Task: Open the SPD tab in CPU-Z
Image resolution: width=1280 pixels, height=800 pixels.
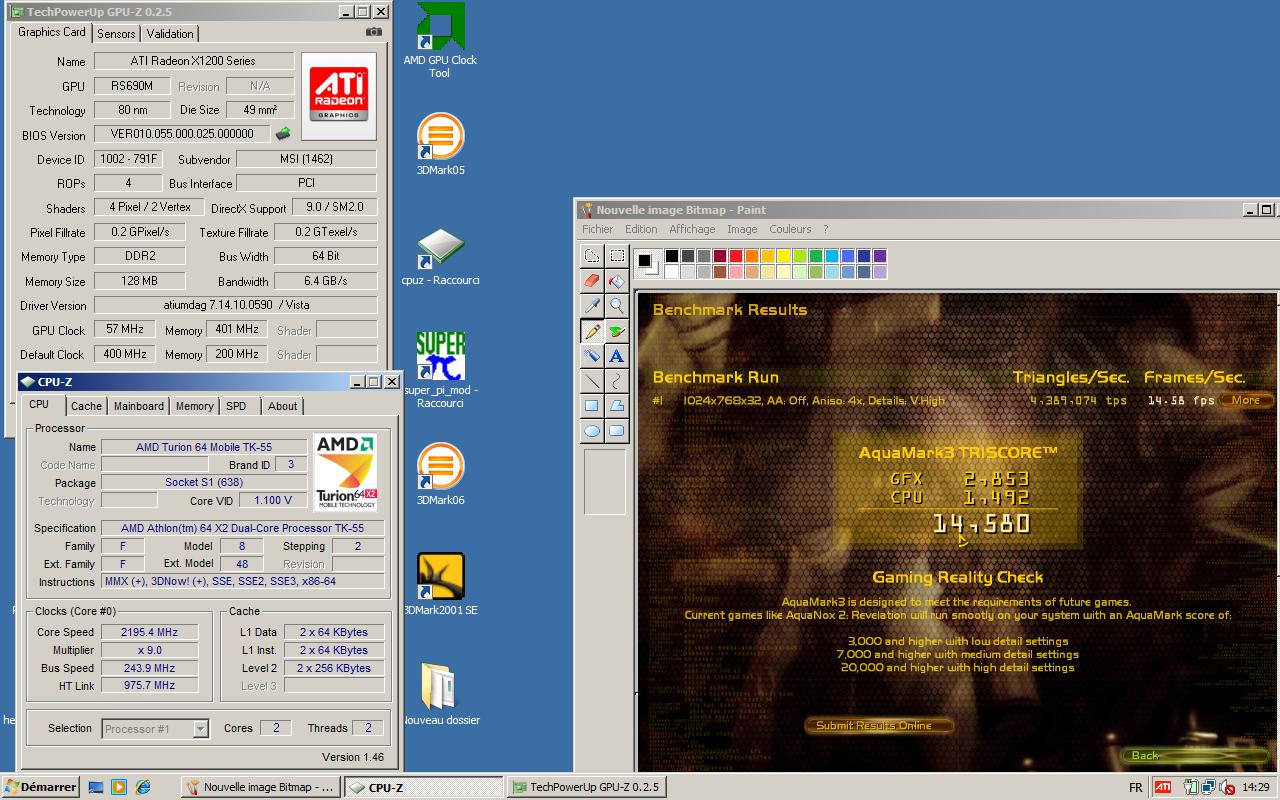Action: [236, 406]
